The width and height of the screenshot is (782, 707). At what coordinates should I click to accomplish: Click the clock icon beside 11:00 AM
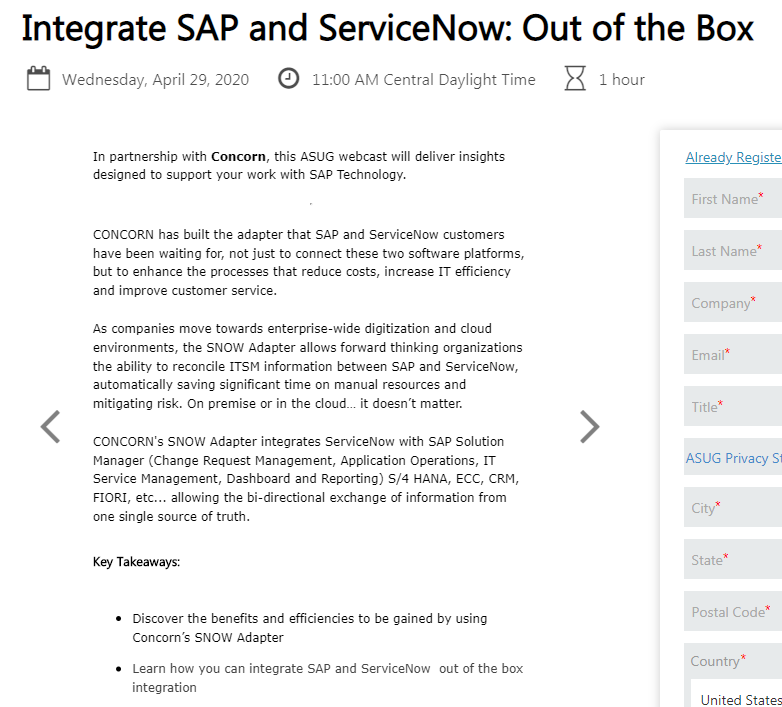(288, 79)
